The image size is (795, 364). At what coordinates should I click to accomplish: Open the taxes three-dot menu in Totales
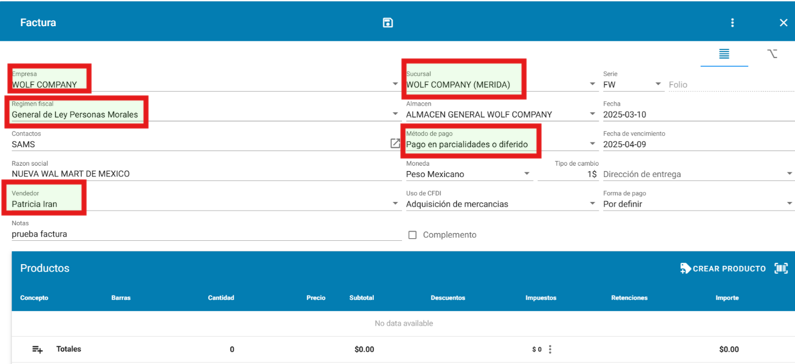pyautogui.click(x=550, y=349)
